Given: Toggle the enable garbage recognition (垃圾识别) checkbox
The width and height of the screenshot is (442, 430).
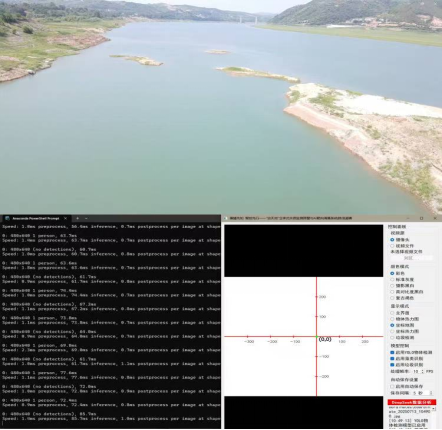Looking at the screenshot, I should 392,365.
